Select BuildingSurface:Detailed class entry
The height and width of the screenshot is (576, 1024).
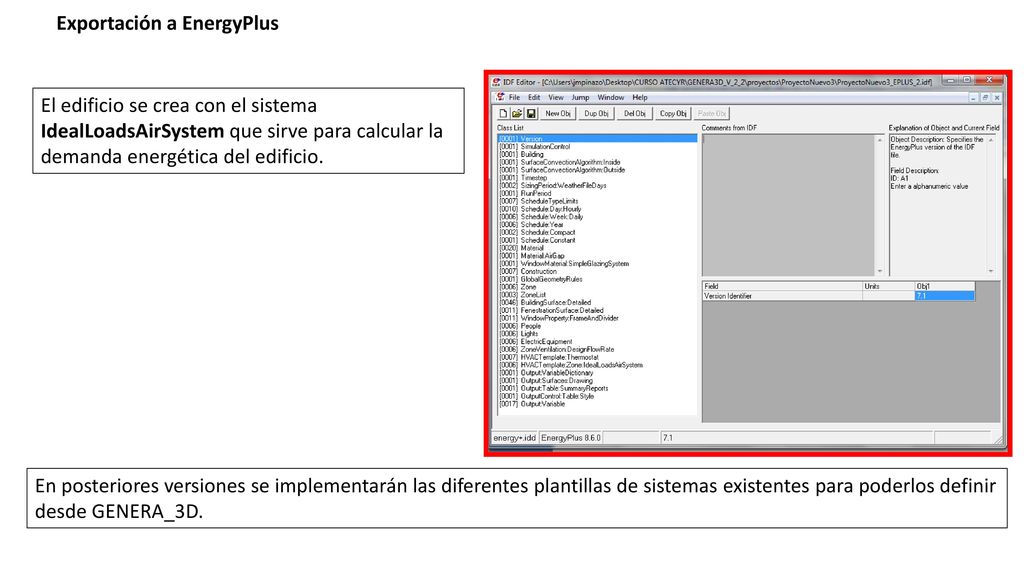point(545,302)
